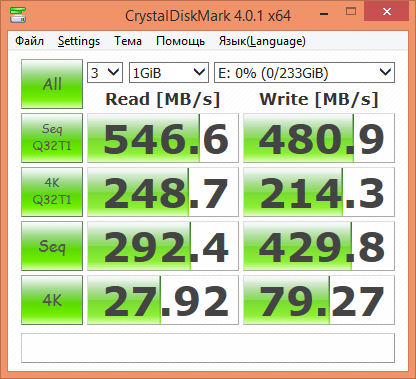Image resolution: width=416 pixels, height=379 pixels.
Task: Click the empty comment text field at bottom
Action: pos(208,348)
